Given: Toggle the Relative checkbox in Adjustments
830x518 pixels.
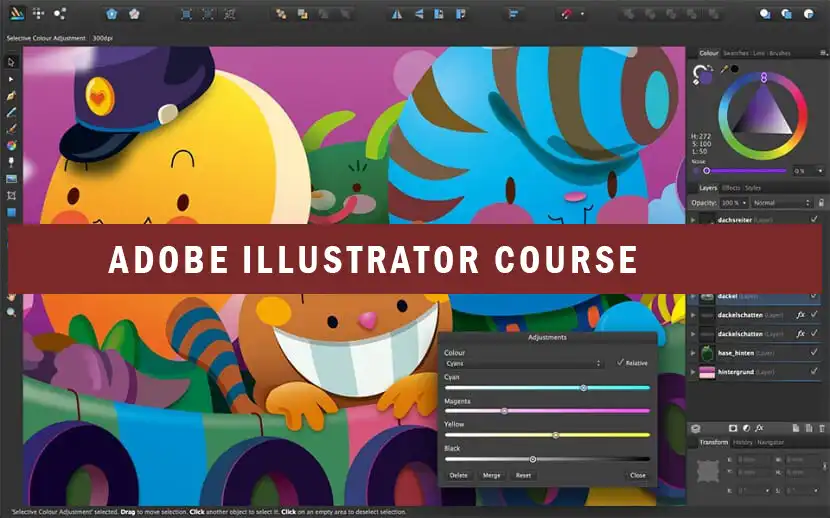Looking at the screenshot, I should (620, 362).
